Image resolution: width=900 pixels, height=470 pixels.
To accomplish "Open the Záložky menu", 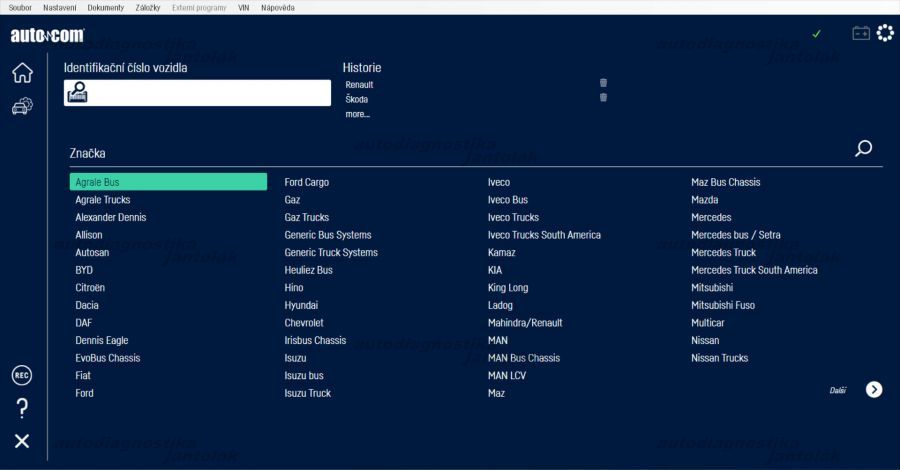I will (148, 7).
